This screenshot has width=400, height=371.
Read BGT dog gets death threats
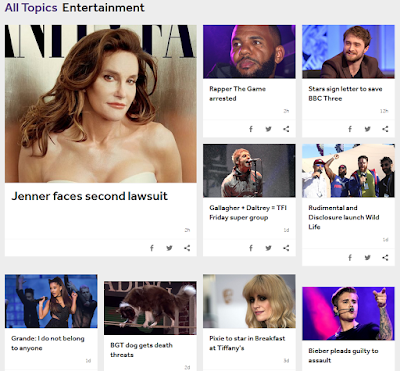141,350
